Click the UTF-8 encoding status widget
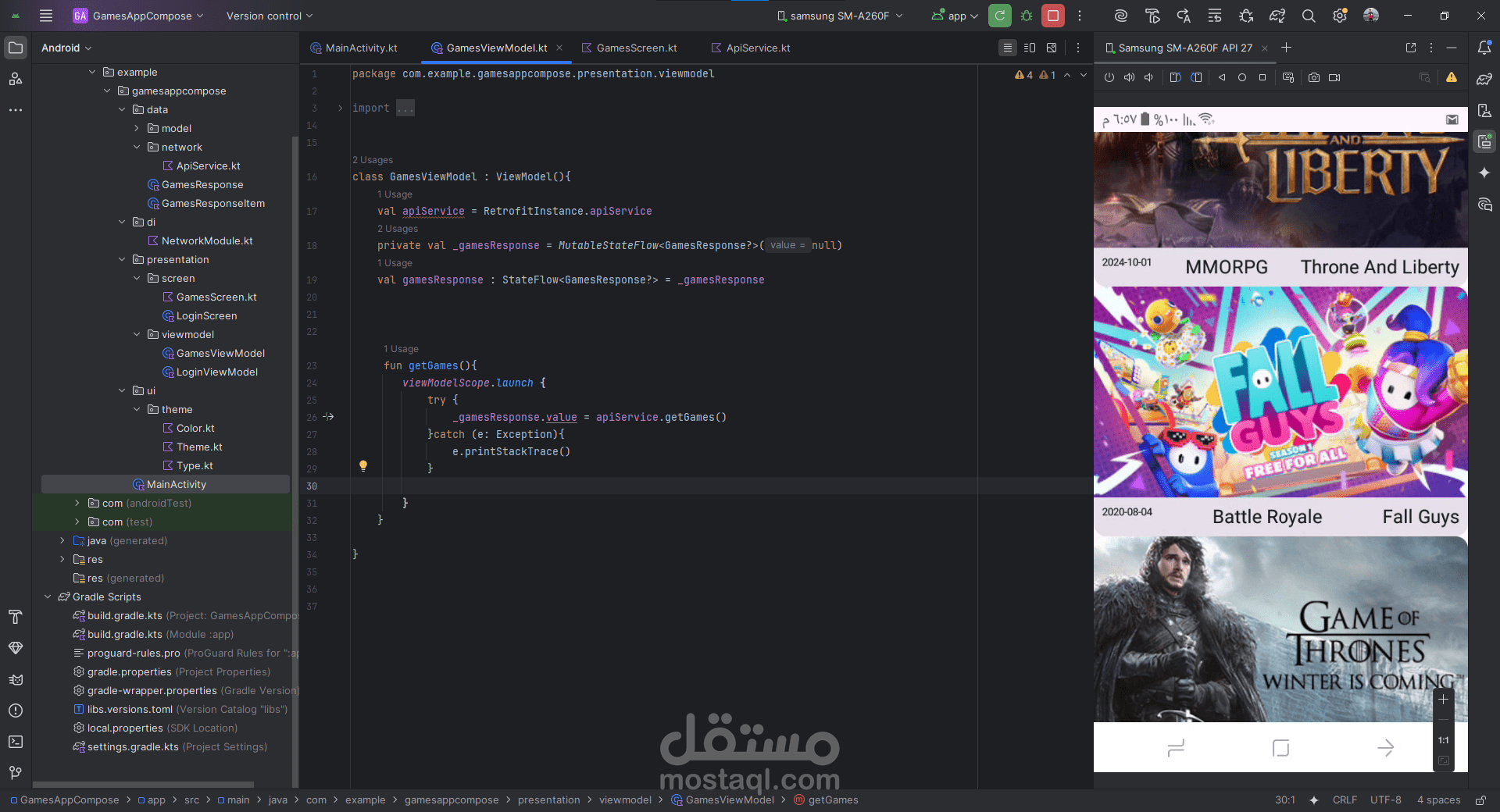This screenshot has height=812, width=1500. 1385,800
